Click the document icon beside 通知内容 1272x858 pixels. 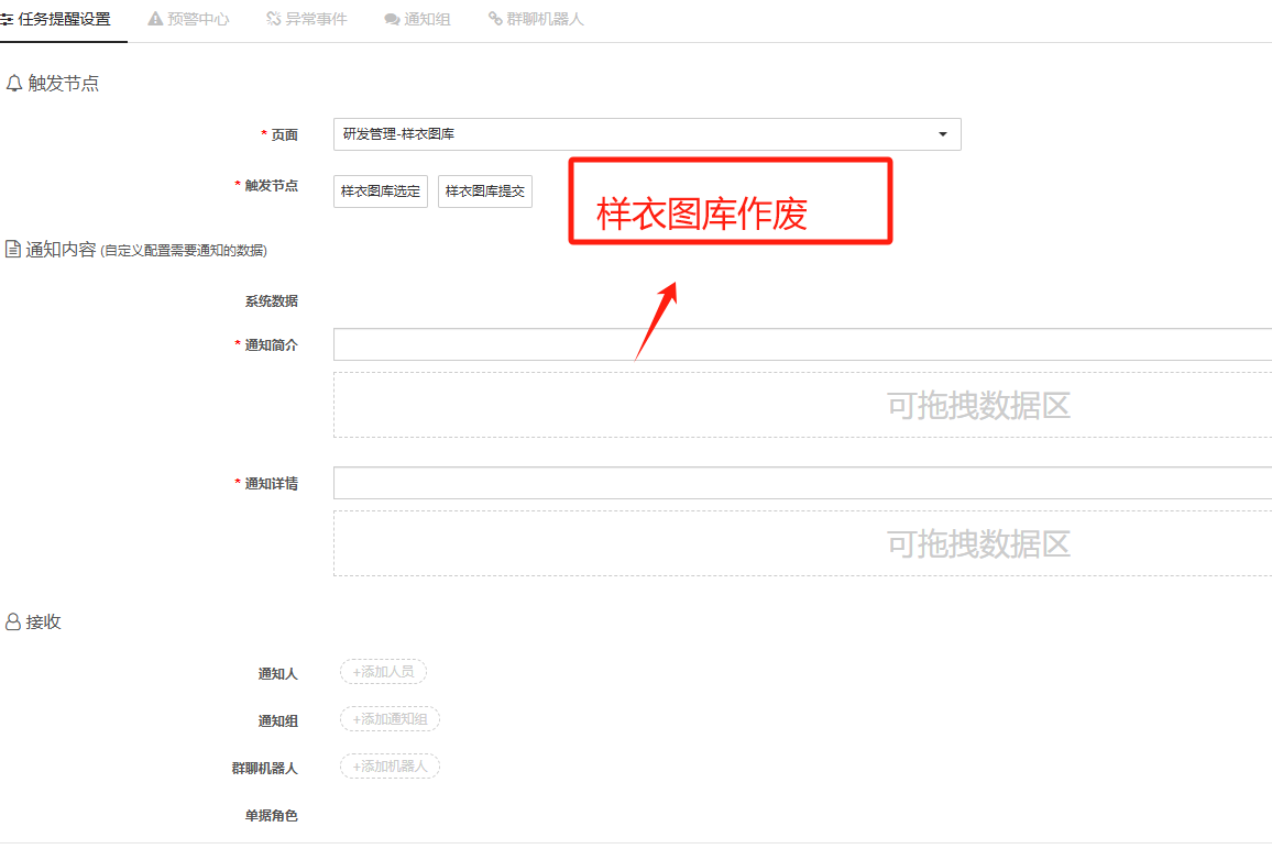point(13,249)
